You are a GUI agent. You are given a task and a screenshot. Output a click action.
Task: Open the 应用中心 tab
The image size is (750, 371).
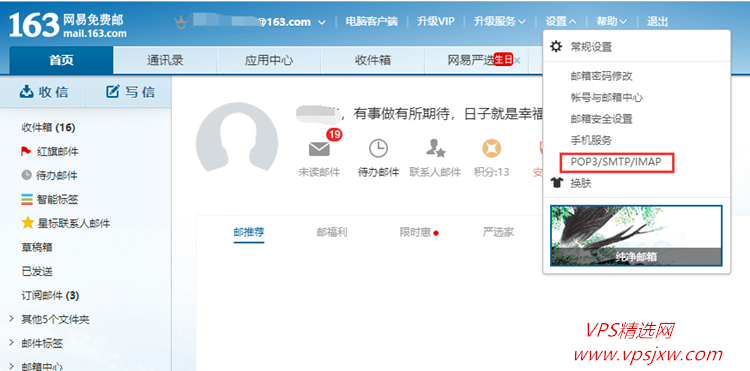(x=269, y=61)
